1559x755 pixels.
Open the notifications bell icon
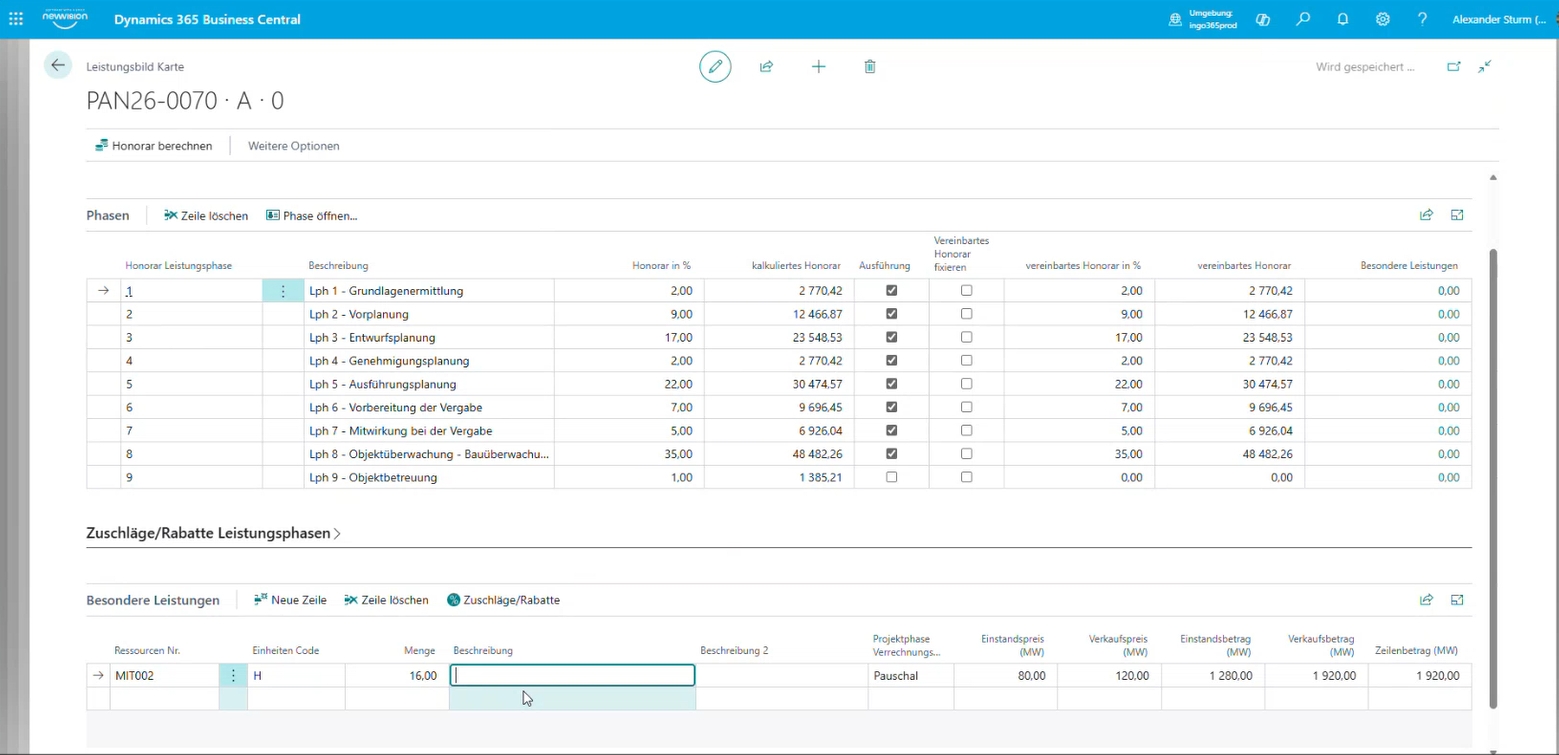coord(1343,19)
